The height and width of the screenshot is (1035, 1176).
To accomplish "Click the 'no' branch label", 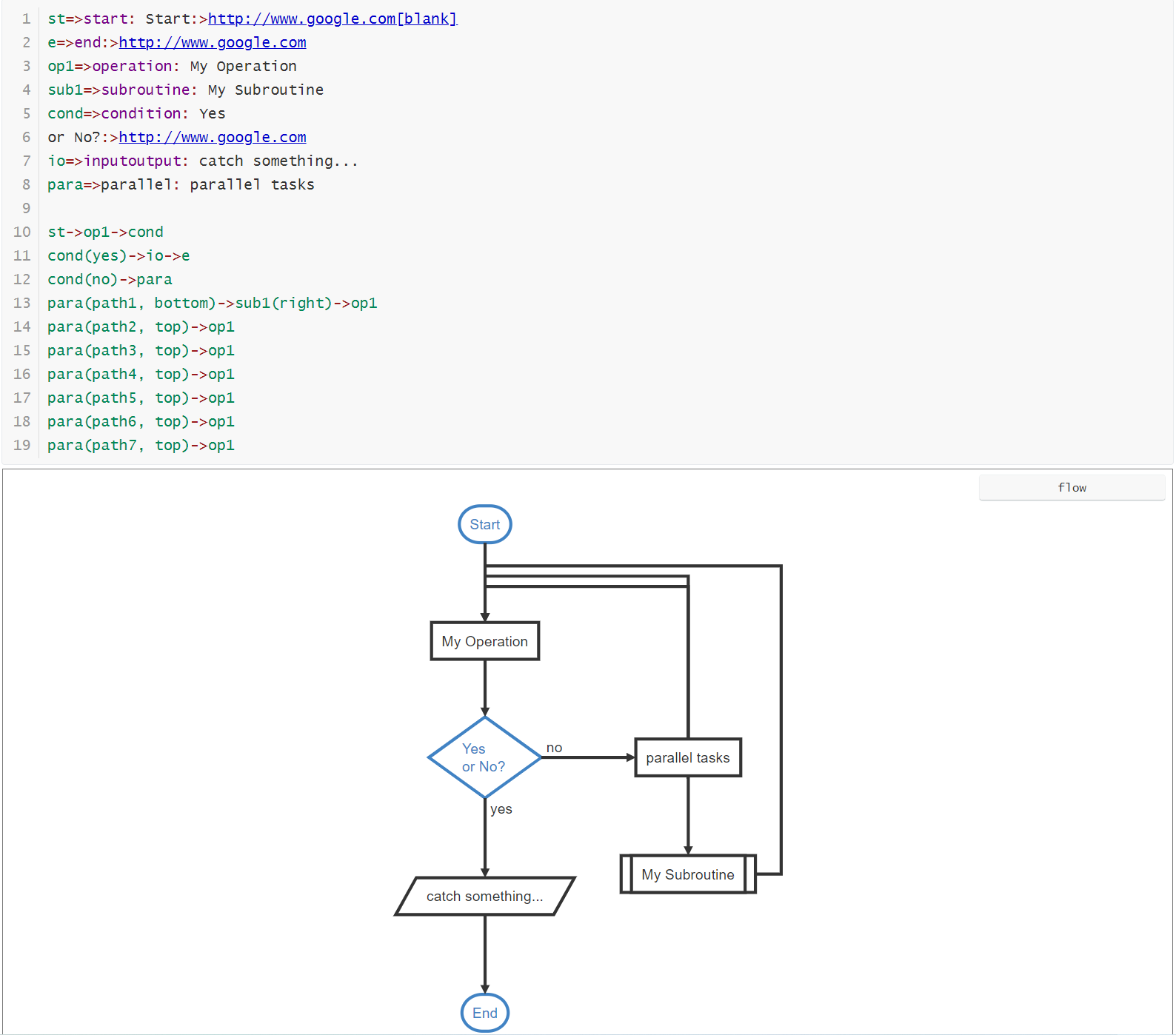I will pyautogui.click(x=554, y=748).
